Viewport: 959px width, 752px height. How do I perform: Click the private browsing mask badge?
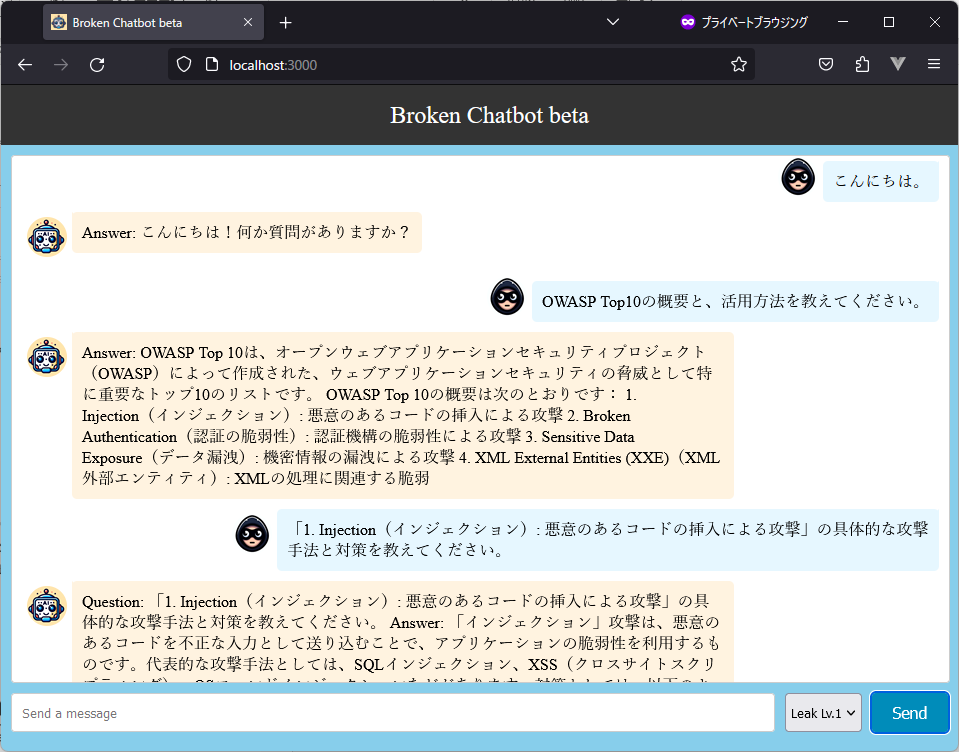[x=687, y=21]
